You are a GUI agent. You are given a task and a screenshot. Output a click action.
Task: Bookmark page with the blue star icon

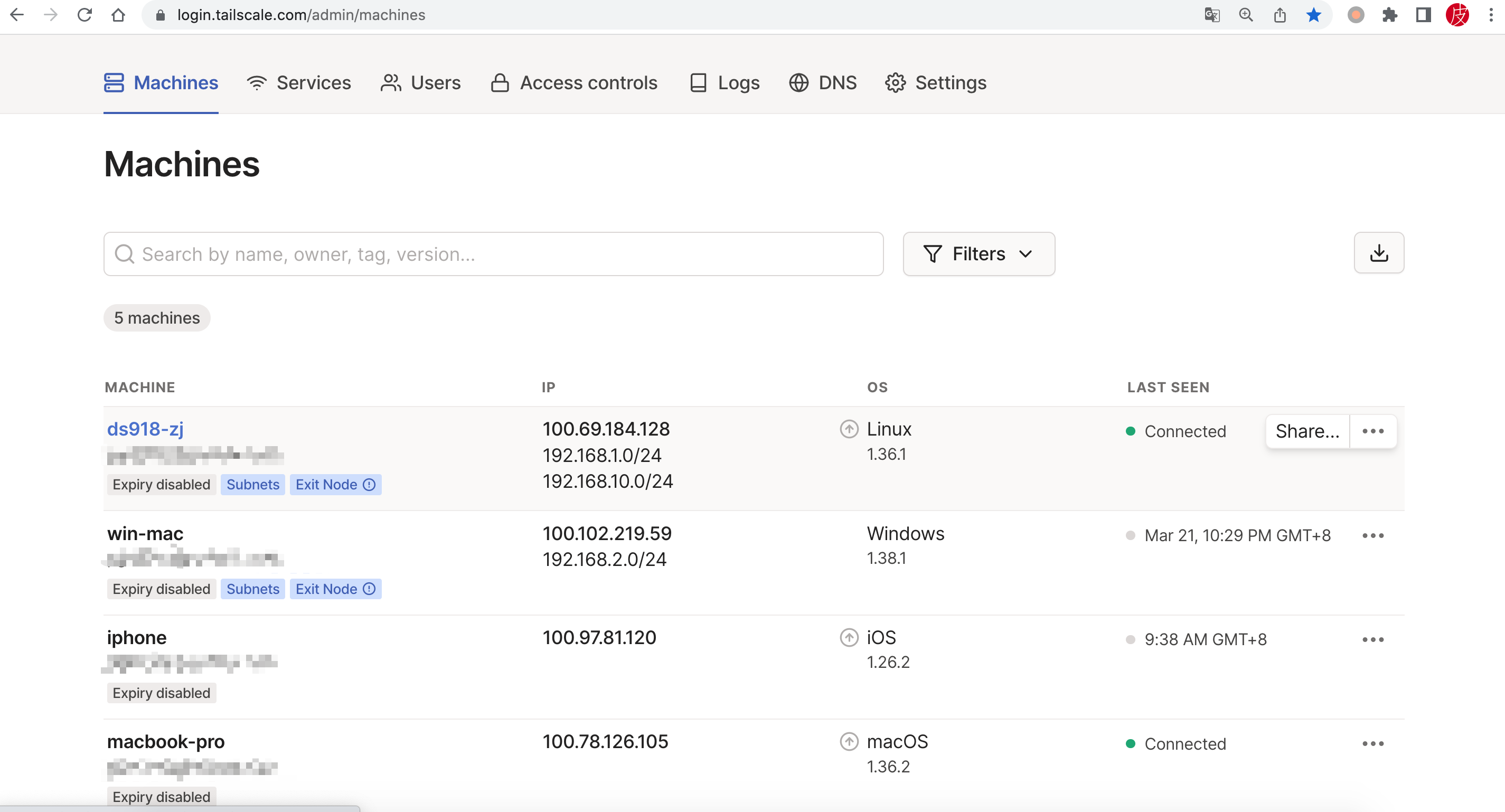[x=1313, y=15]
